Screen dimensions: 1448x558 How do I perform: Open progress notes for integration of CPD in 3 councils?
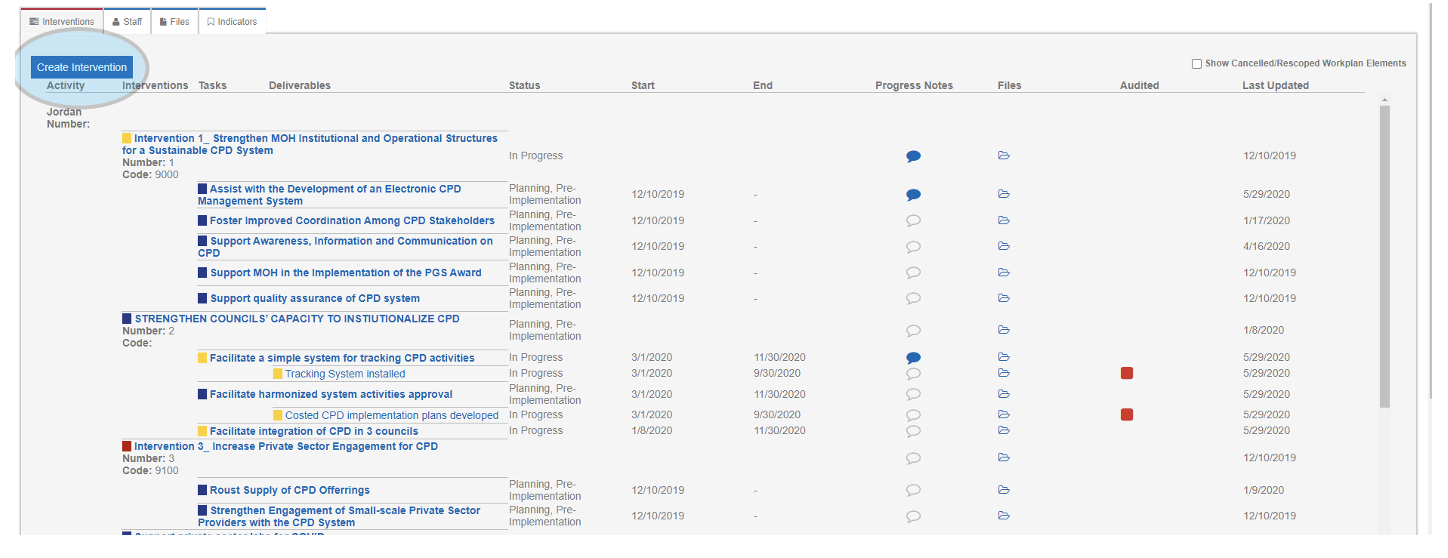913,432
